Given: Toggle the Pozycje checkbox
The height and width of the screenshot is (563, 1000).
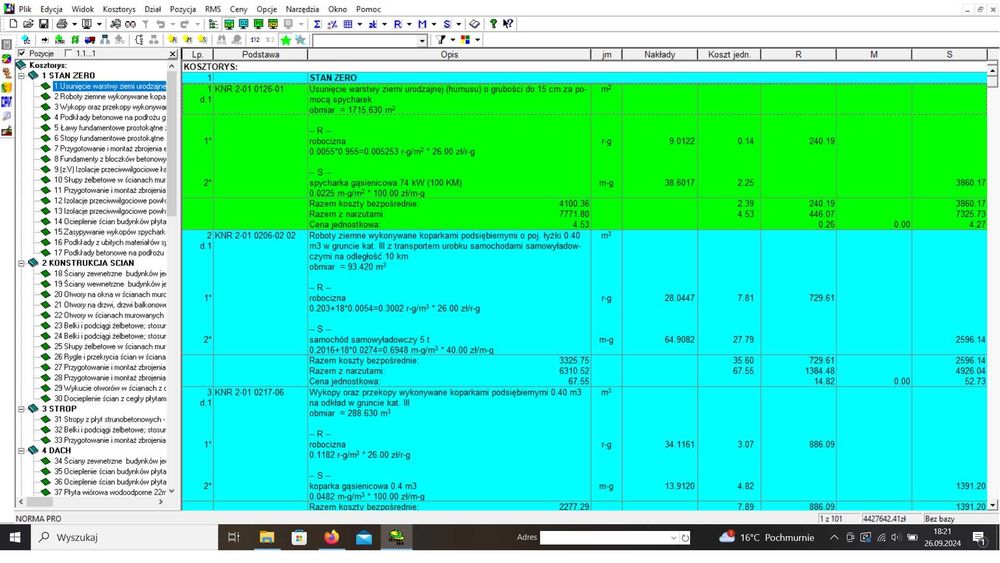Looking at the screenshot, I should click(22, 54).
